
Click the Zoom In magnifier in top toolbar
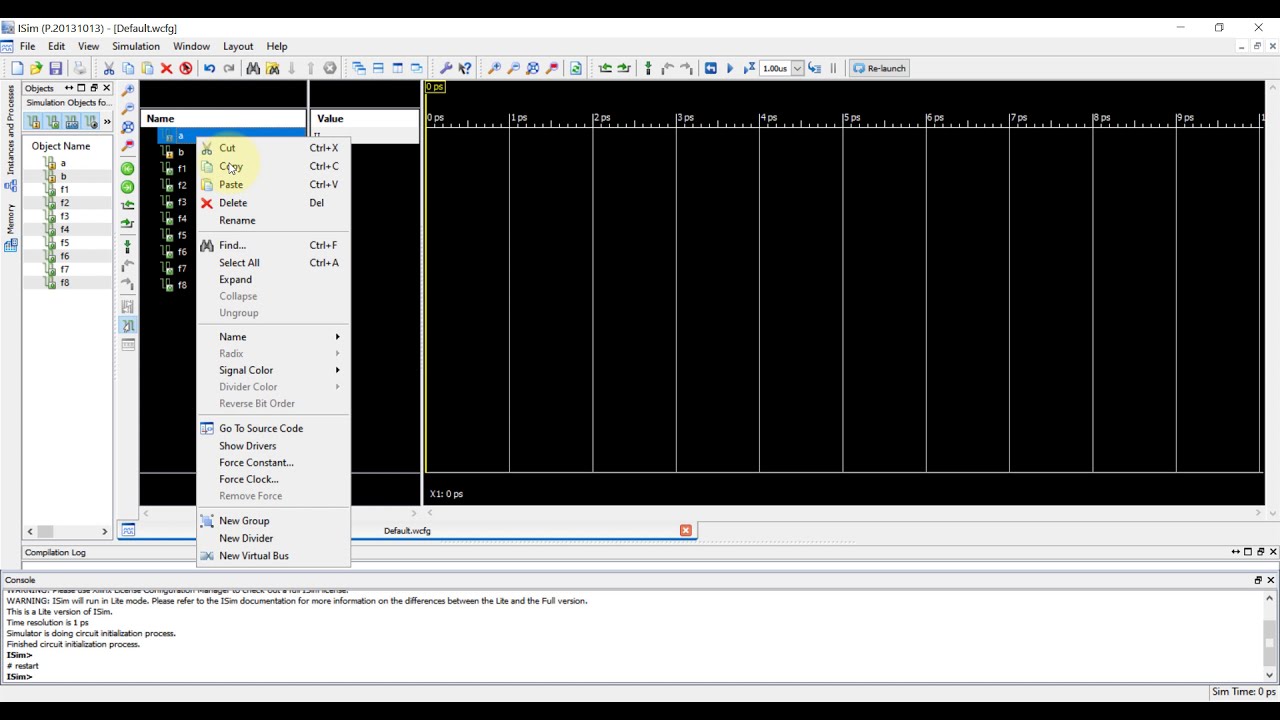[494, 68]
